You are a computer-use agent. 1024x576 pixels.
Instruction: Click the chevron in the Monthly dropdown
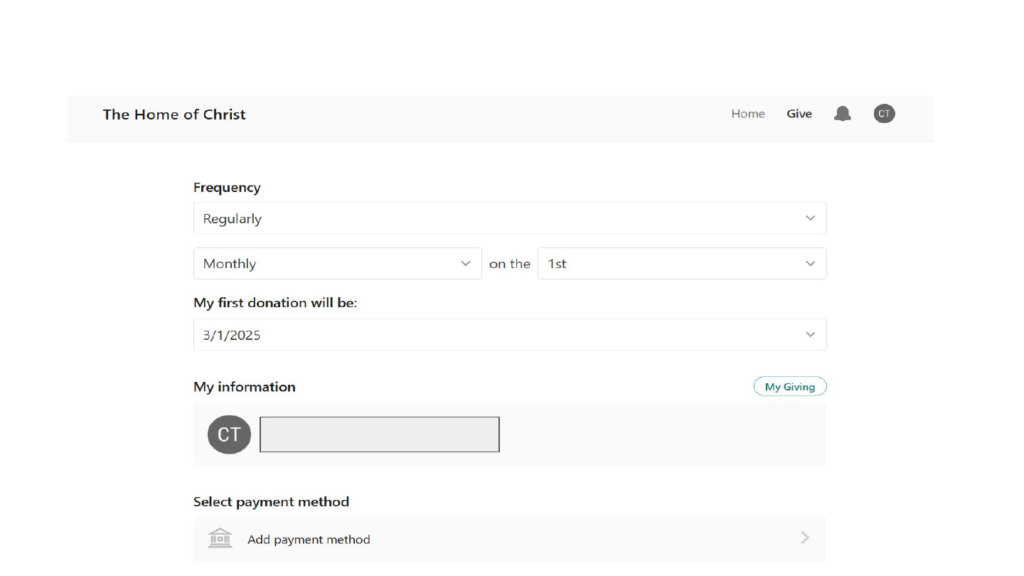click(x=466, y=264)
